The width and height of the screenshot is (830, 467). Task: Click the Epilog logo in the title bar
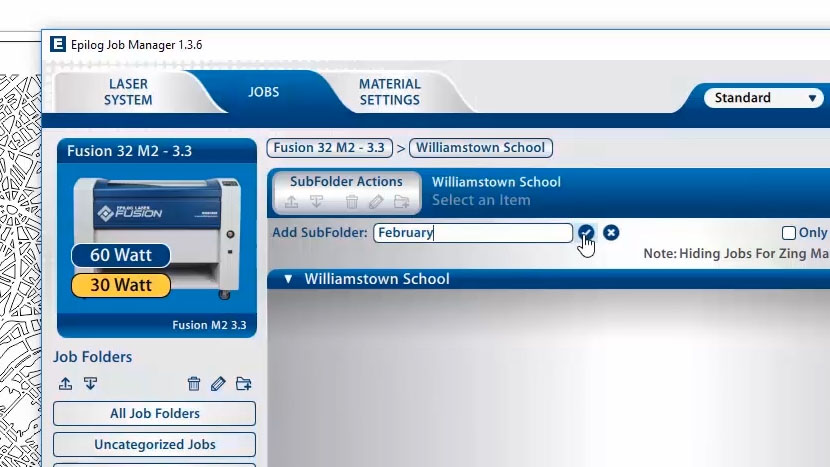(x=58, y=45)
